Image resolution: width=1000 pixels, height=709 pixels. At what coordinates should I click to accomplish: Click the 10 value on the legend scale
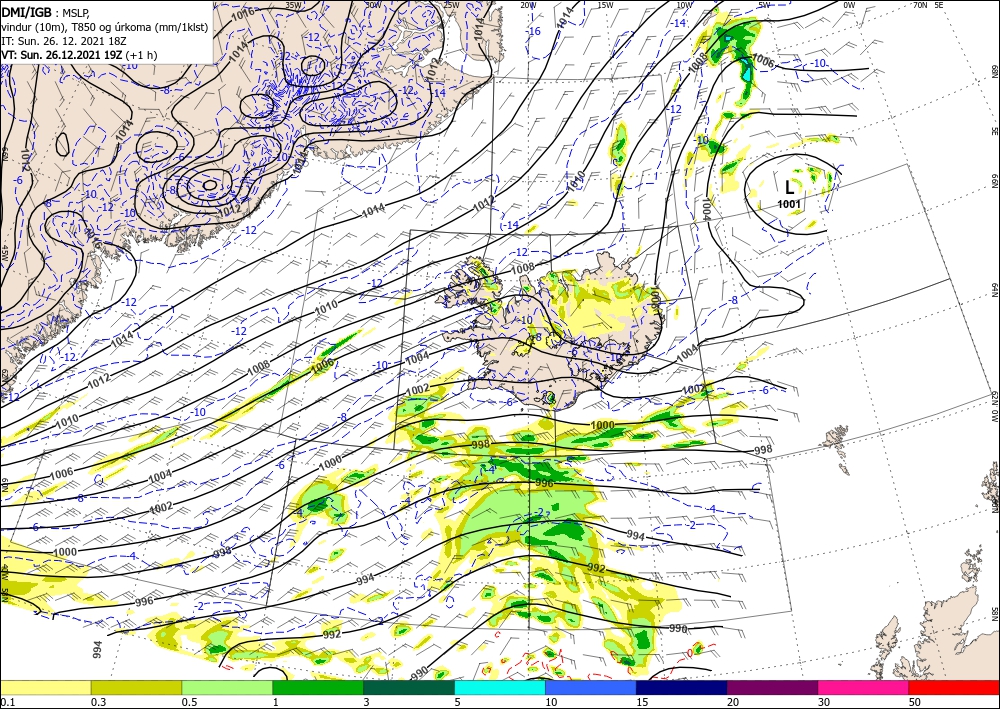[x=551, y=701]
